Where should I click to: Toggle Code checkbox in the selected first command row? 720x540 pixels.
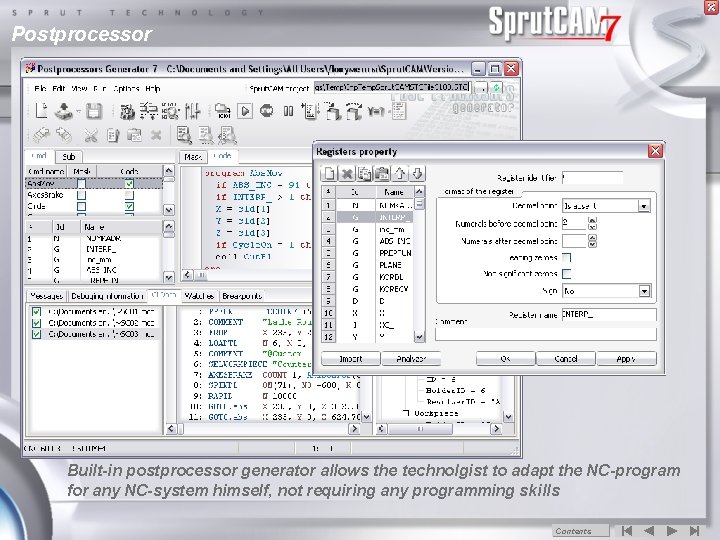point(129,184)
